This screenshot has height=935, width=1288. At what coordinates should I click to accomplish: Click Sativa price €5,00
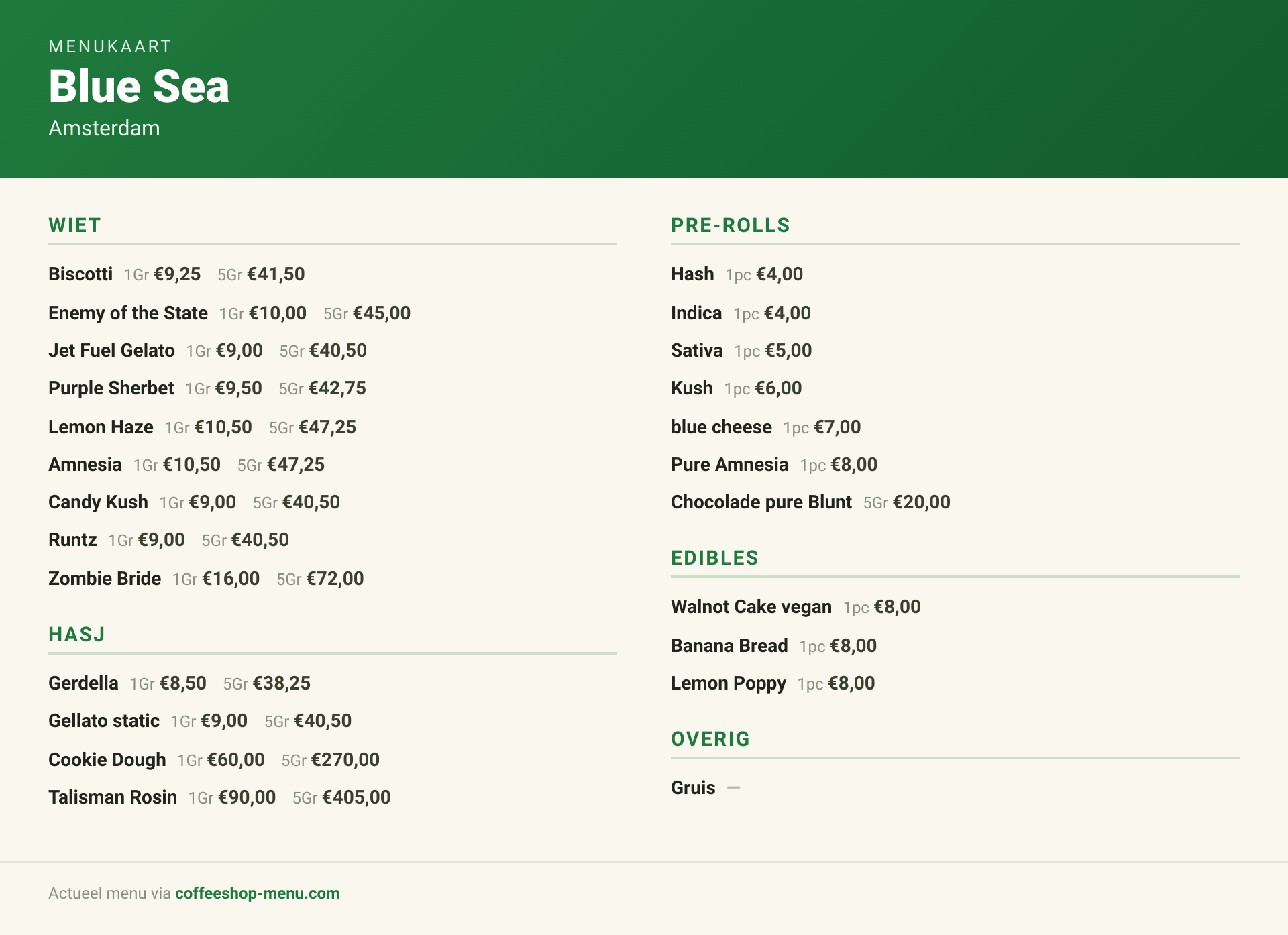coord(788,351)
